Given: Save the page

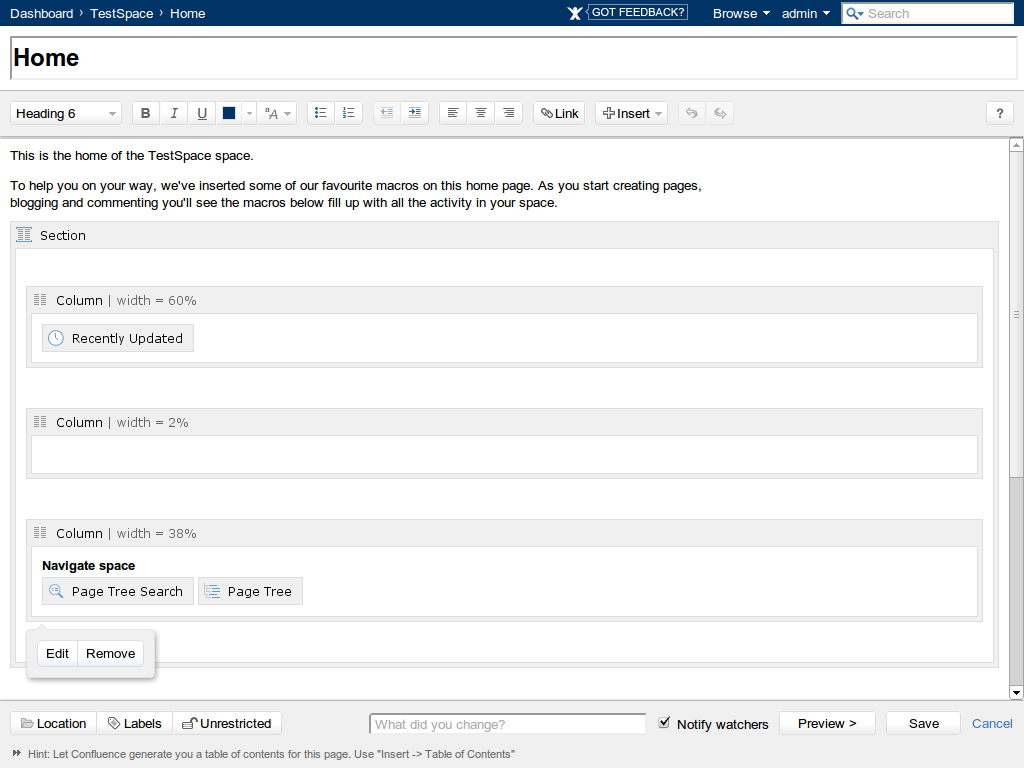Looking at the screenshot, I should pos(923,723).
